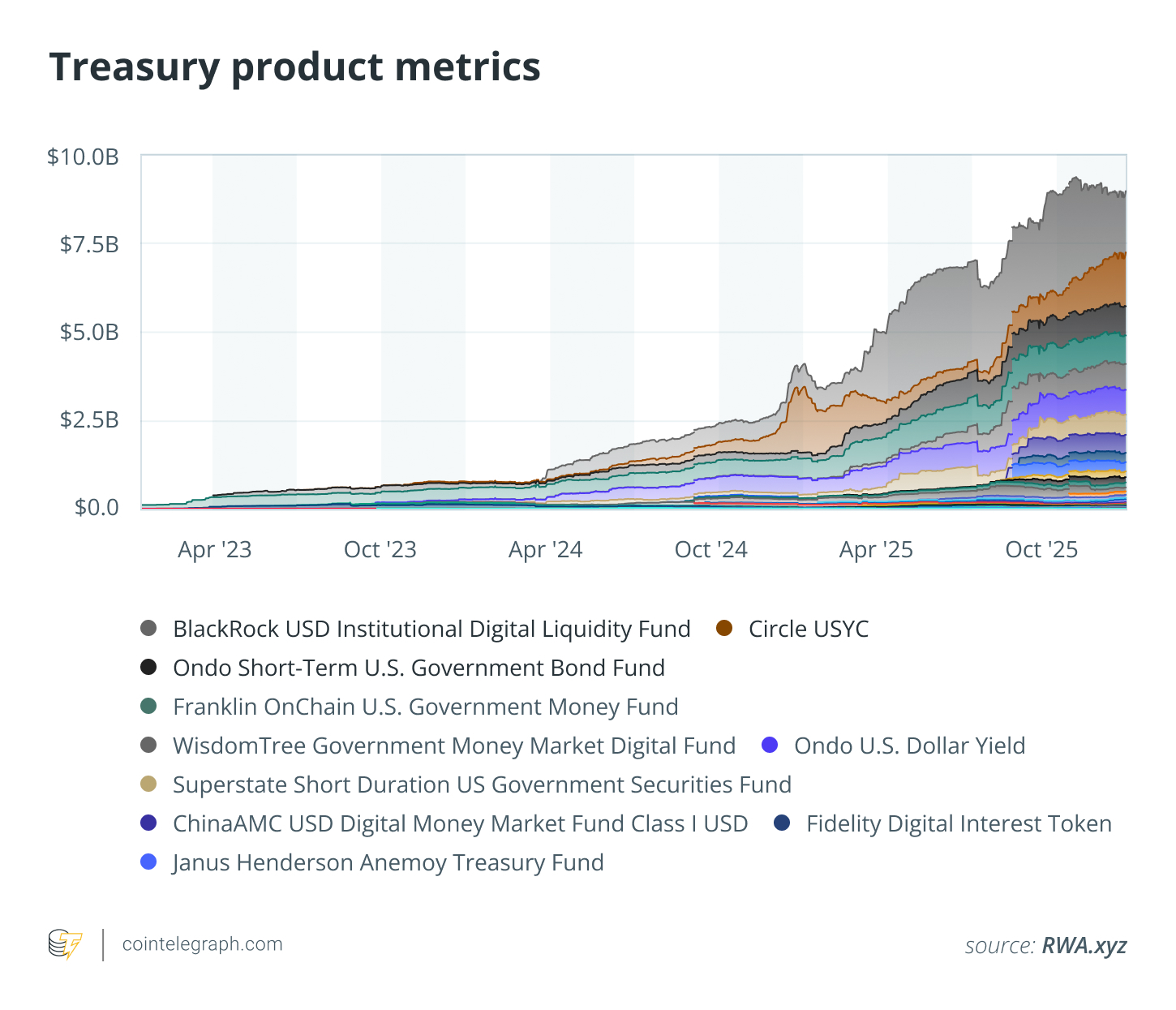Click the Oct '25 axis label
Image resolution: width=1176 pixels, height=1010 pixels.
pos(1041,549)
